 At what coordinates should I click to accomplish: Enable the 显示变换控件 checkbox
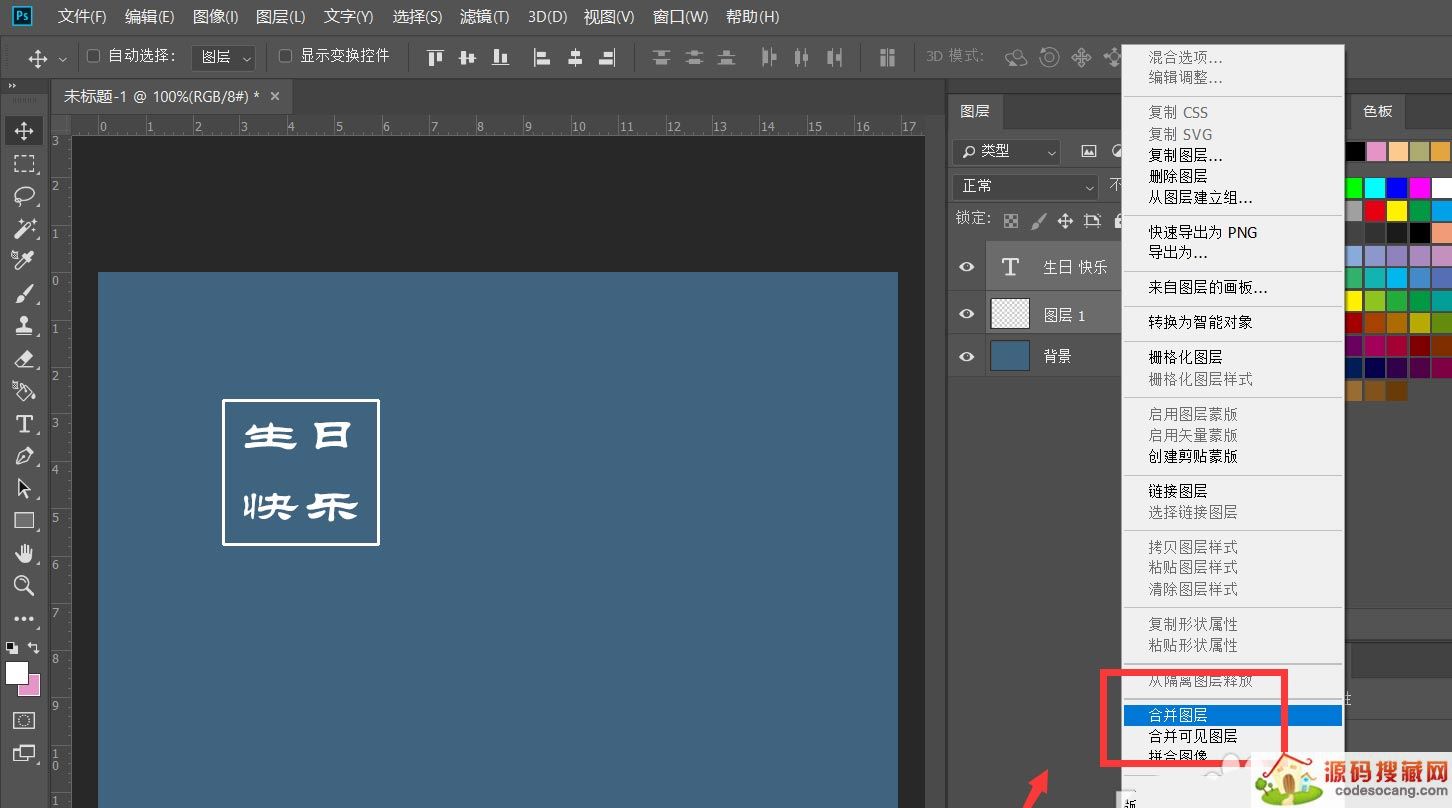(285, 56)
